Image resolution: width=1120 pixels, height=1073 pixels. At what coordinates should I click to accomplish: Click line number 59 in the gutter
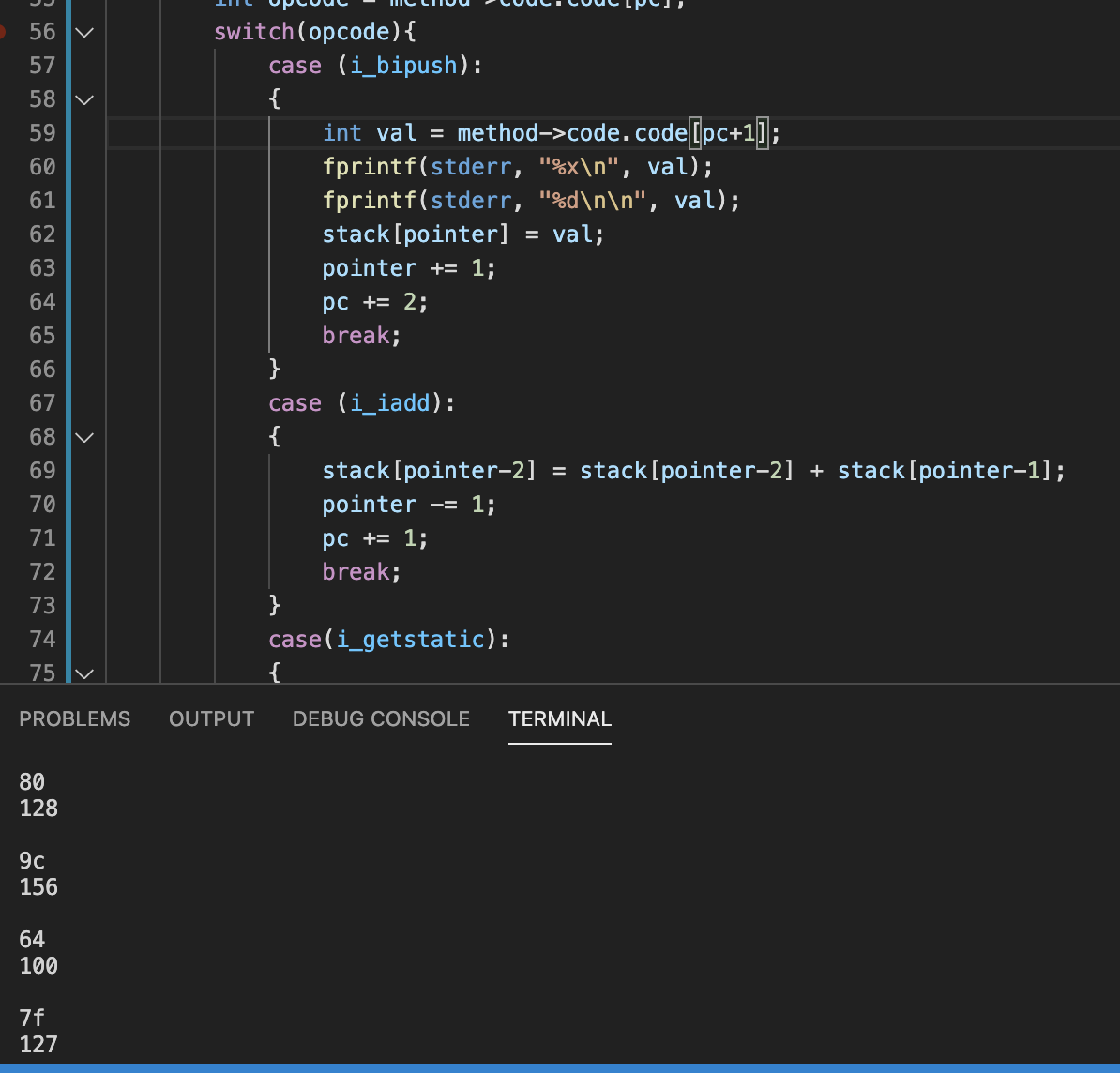[42, 133]
